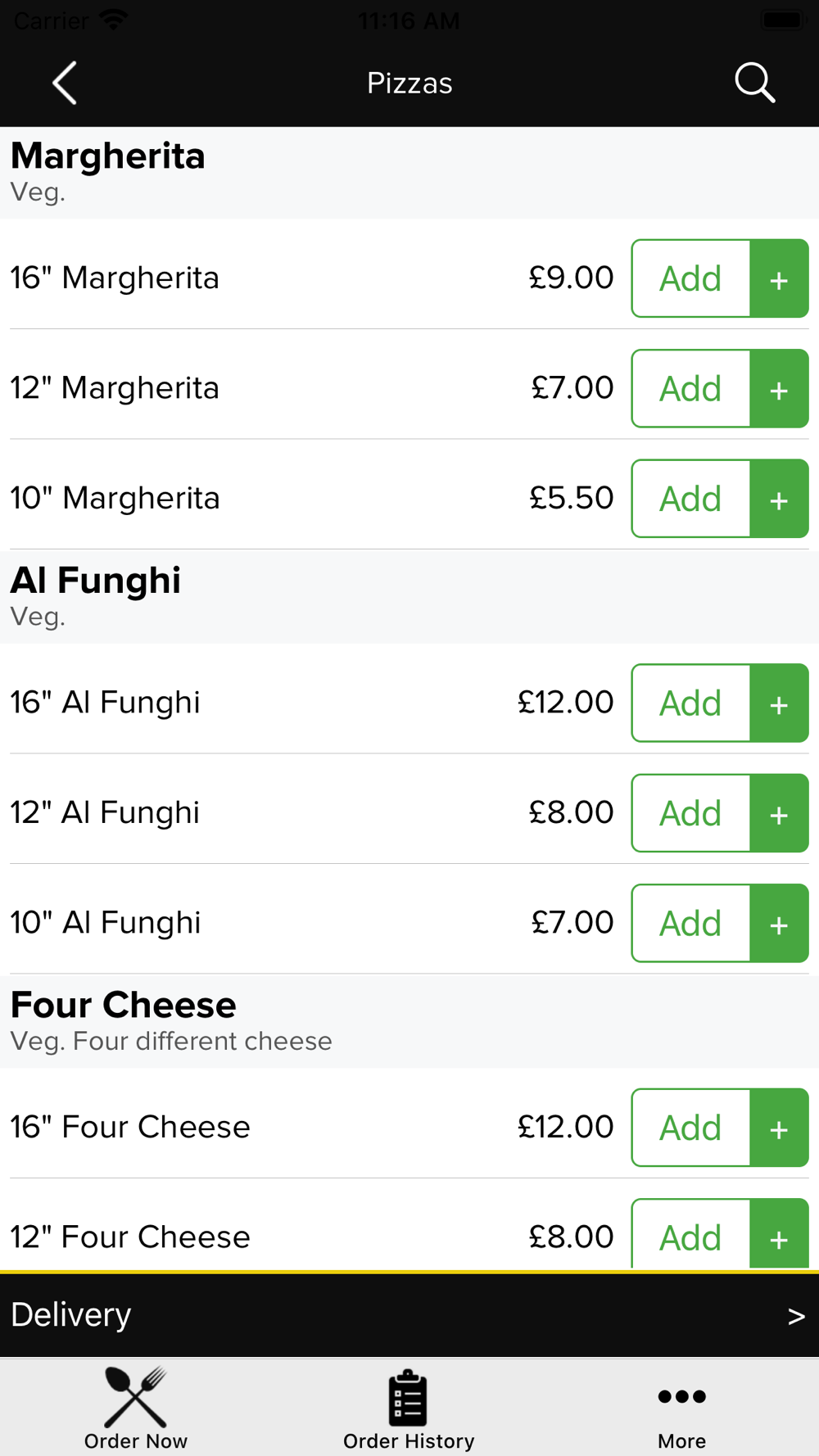Viewport: 819px width, 1456px height.
Task: Add 16" Margherita to order
Action: (x=690, y=278)
